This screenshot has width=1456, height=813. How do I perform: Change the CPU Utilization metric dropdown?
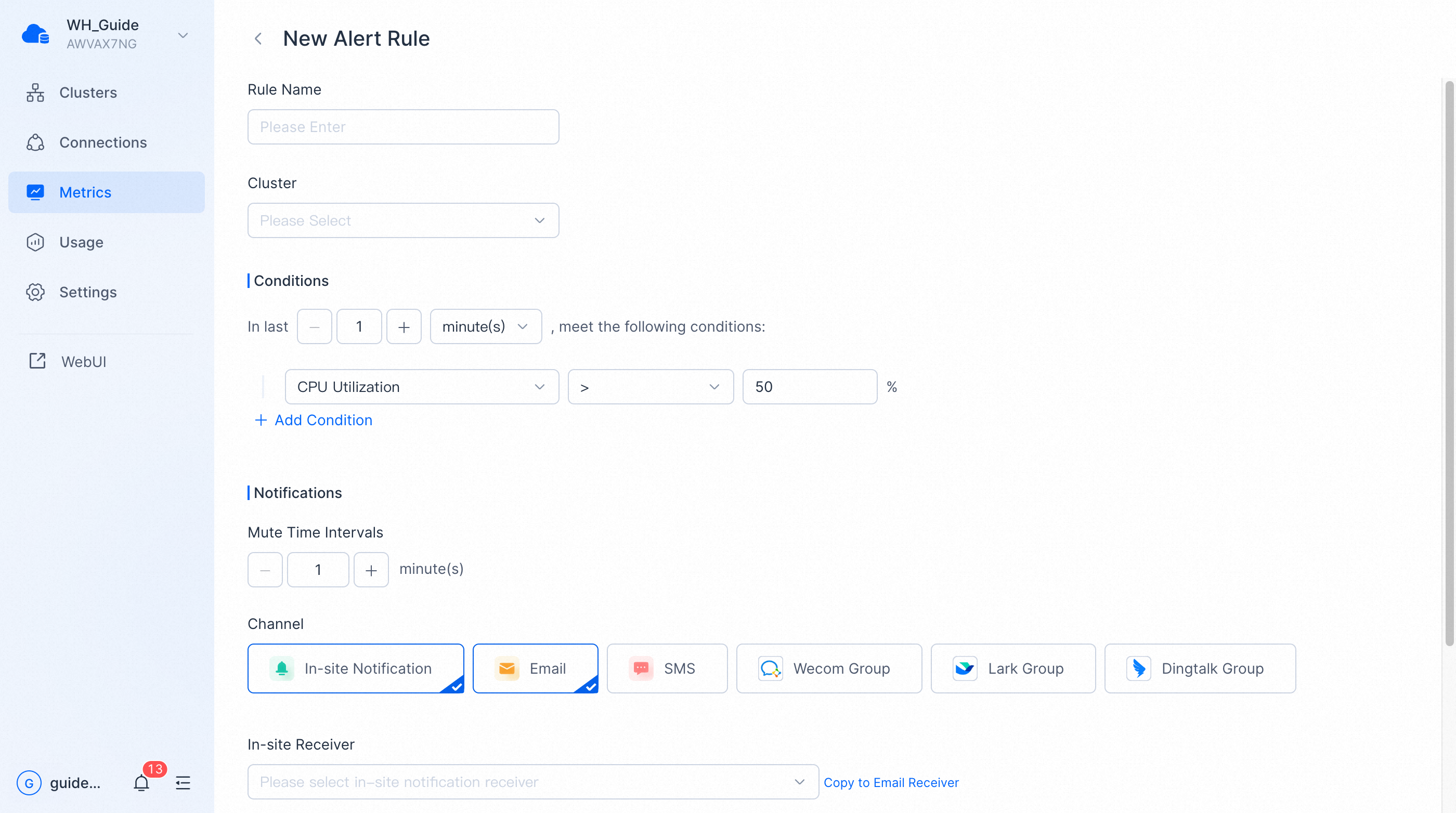tap(421, 386)
